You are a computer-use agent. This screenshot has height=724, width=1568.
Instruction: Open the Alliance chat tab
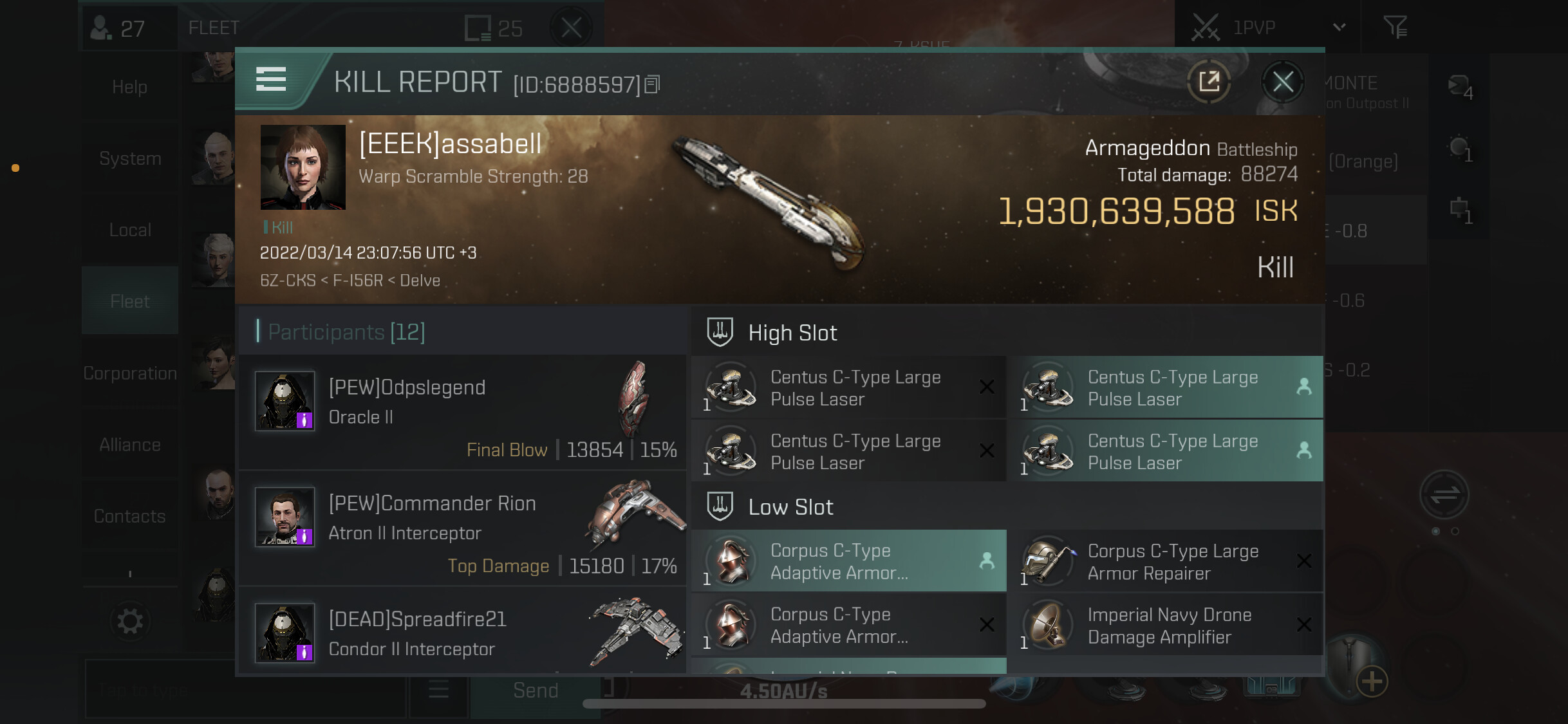130,445
